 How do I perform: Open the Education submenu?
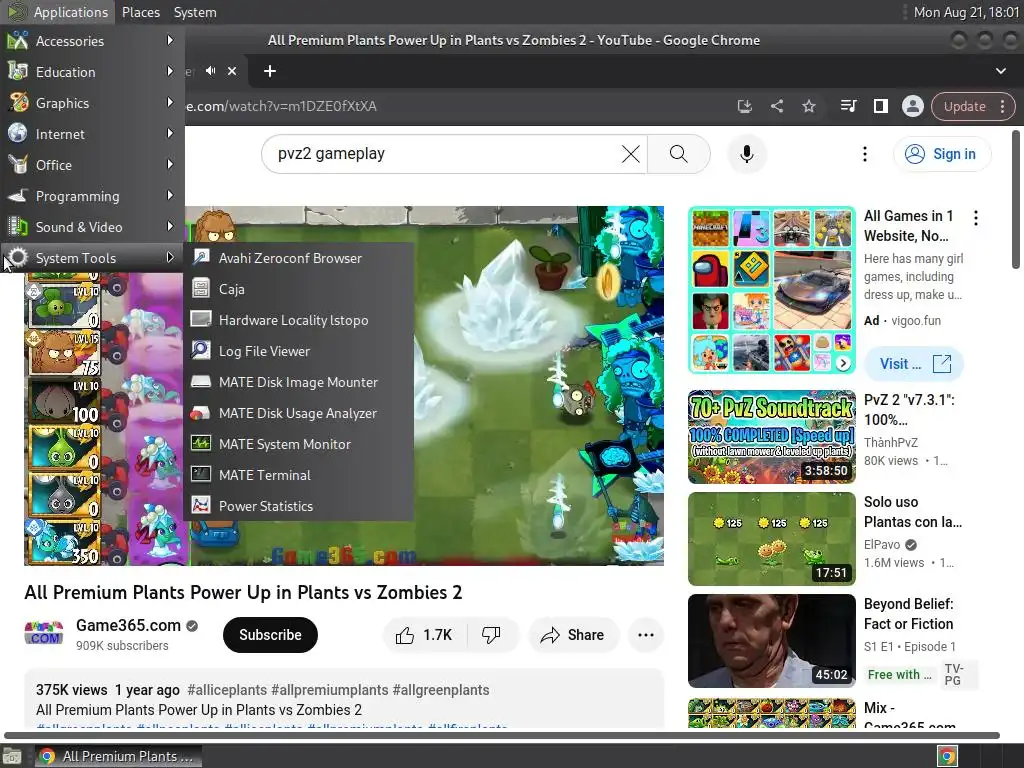coord(92,72)
